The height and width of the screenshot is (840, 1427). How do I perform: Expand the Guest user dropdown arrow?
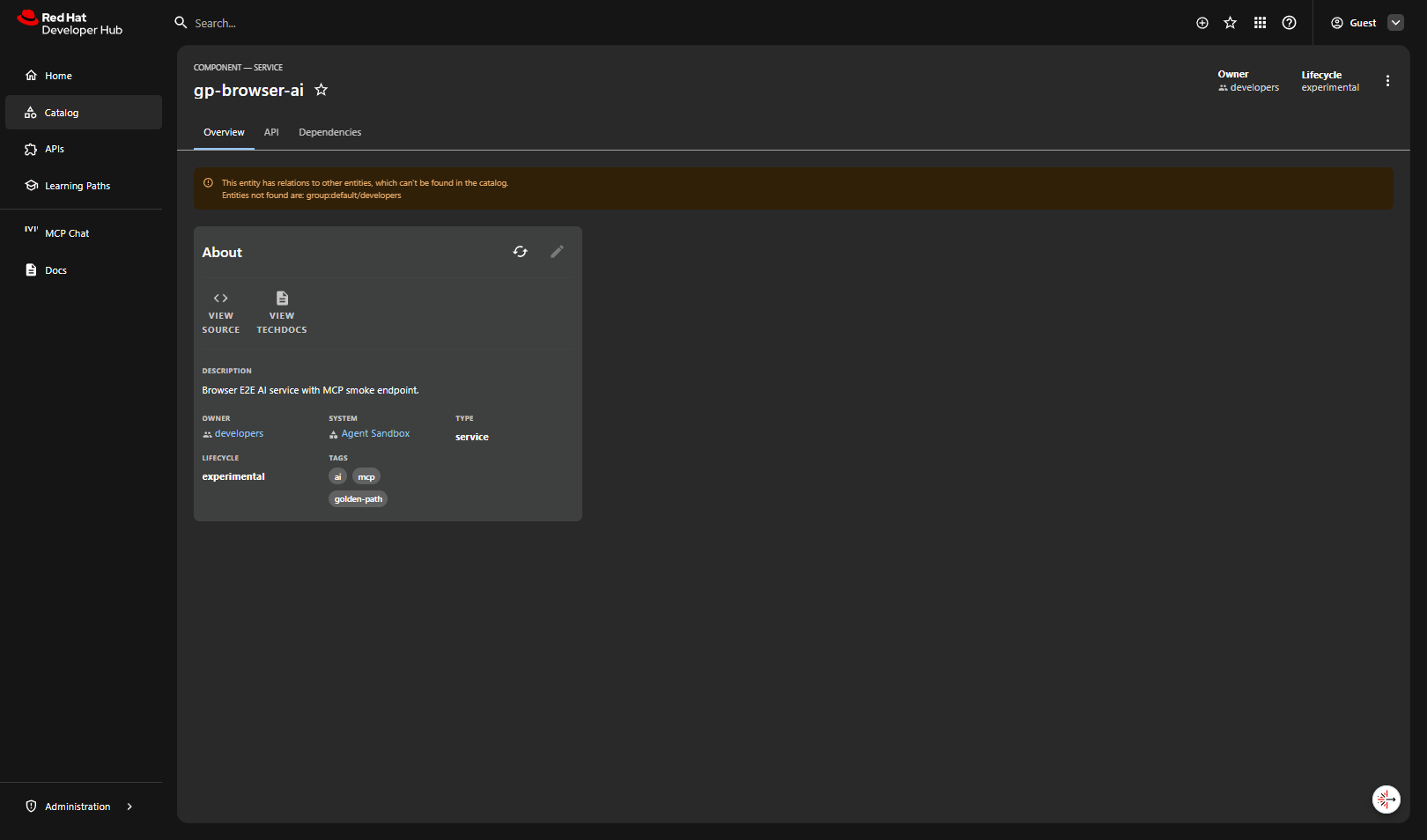point(1396,23)
